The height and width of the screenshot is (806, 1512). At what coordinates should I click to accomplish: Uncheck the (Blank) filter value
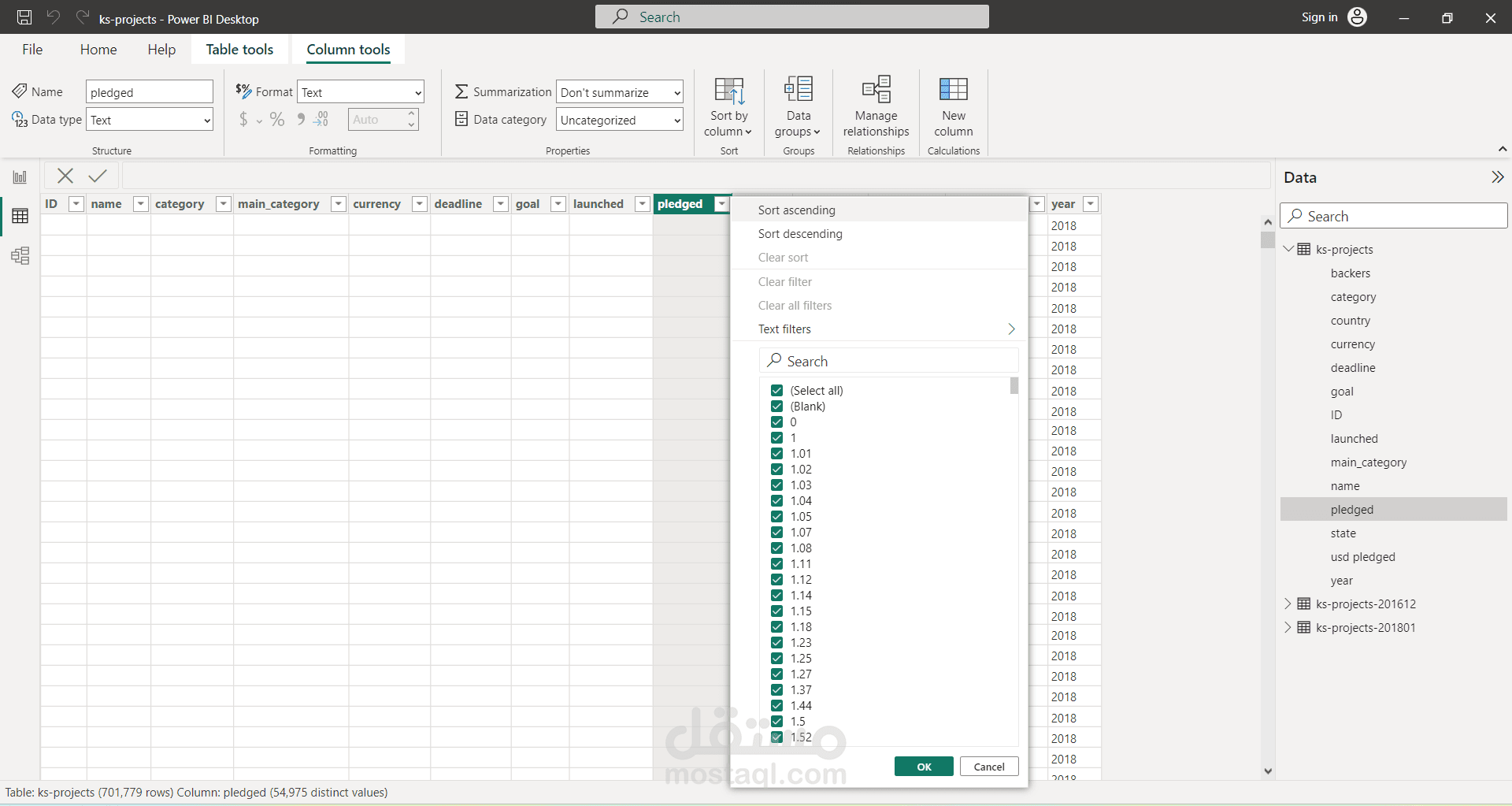coord(776,407)
